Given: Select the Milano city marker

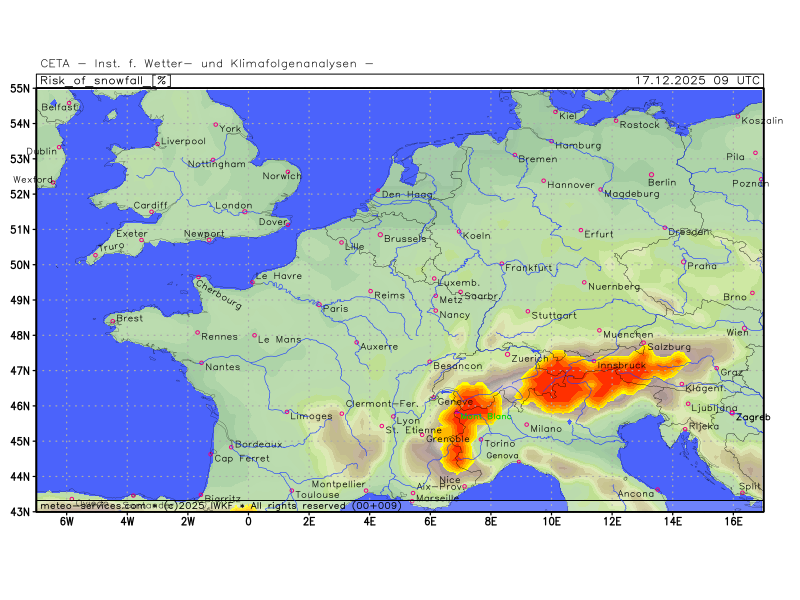Looking at the screenshot, I should click(x=527, y=424).
